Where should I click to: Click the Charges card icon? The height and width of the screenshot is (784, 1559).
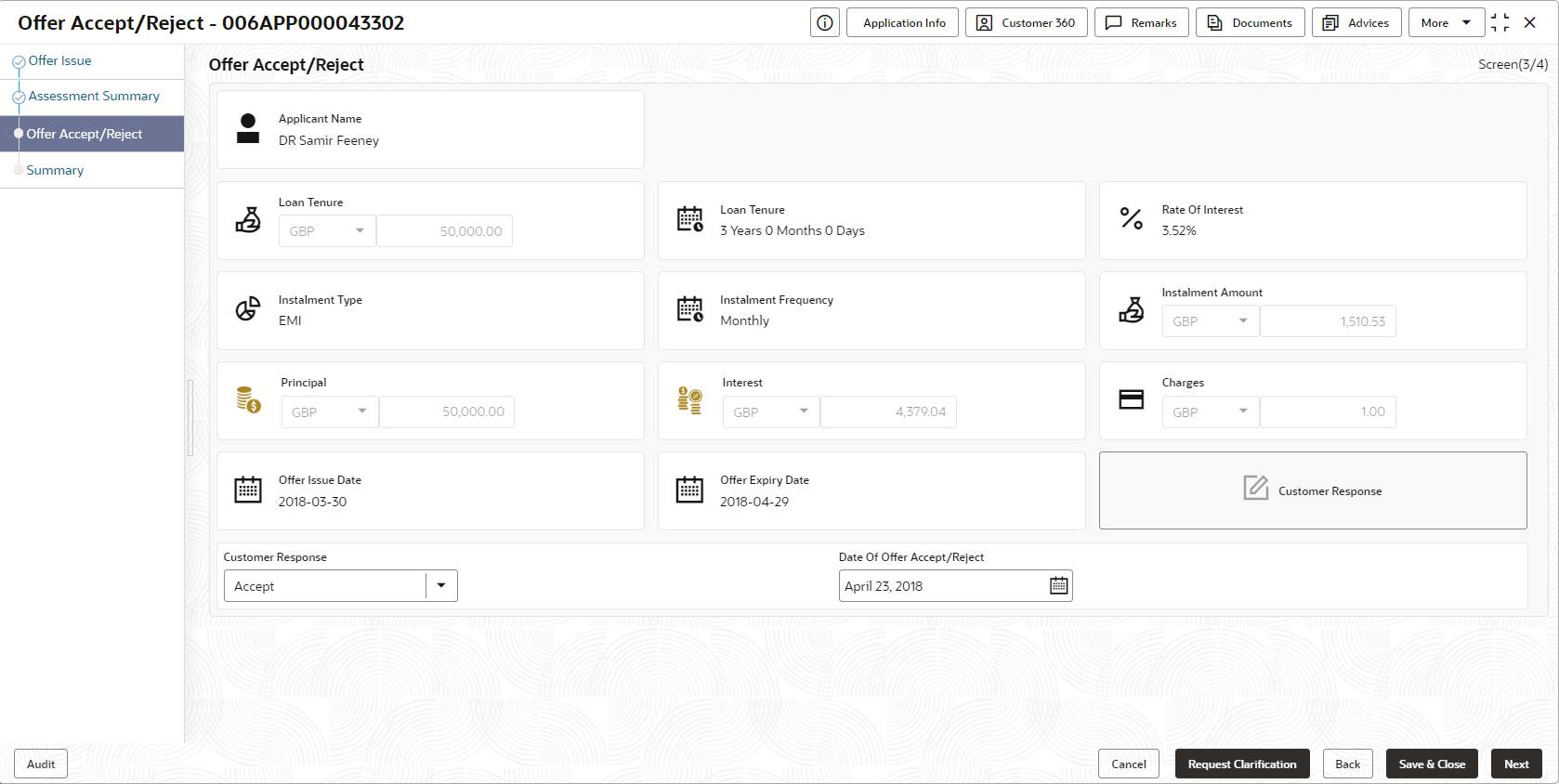[1132, 399]
